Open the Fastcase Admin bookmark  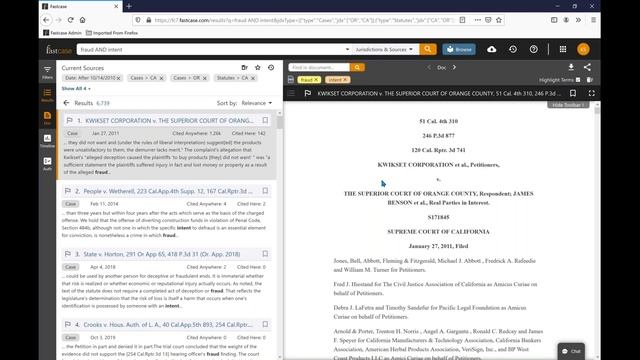tap(62, 33)
